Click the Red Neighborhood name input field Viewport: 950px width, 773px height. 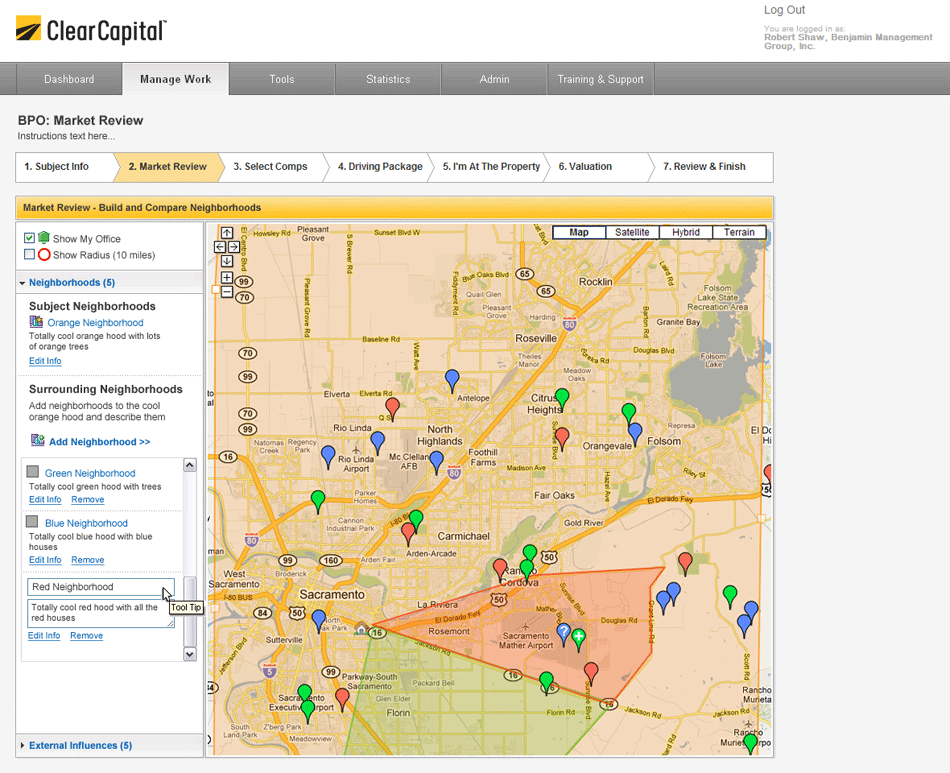(100, 587)
